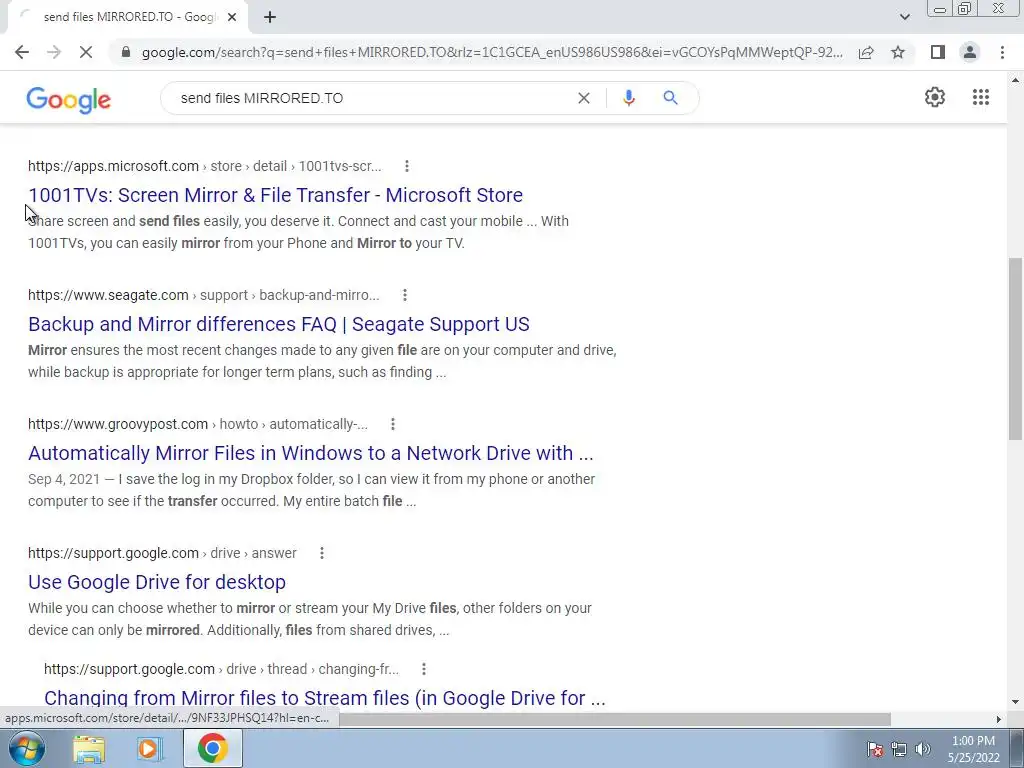
Task: Open the network status tray icon
Action: (899, 749)
